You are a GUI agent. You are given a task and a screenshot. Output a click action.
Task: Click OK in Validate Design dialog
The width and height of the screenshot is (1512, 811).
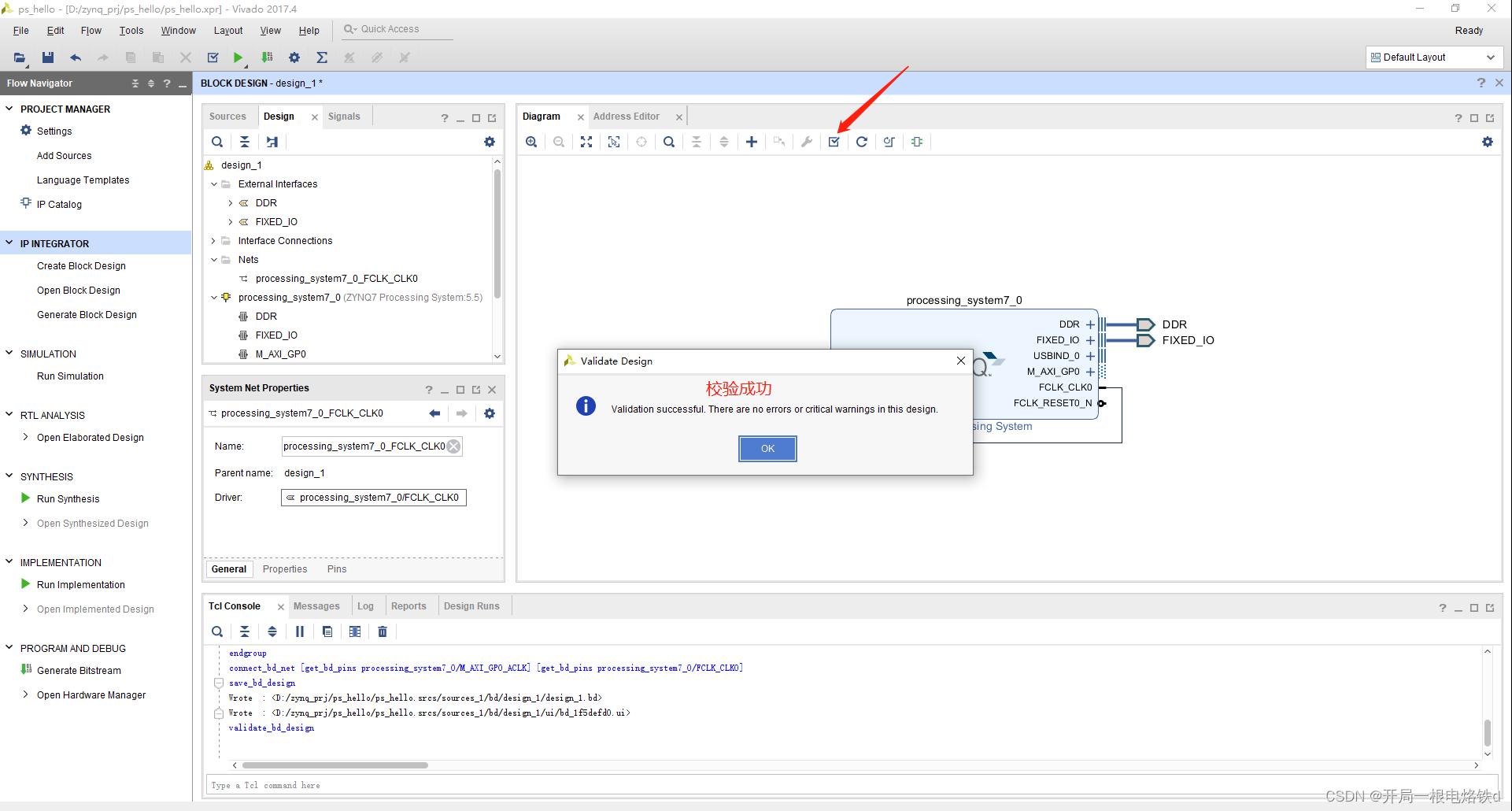(767, 449)
